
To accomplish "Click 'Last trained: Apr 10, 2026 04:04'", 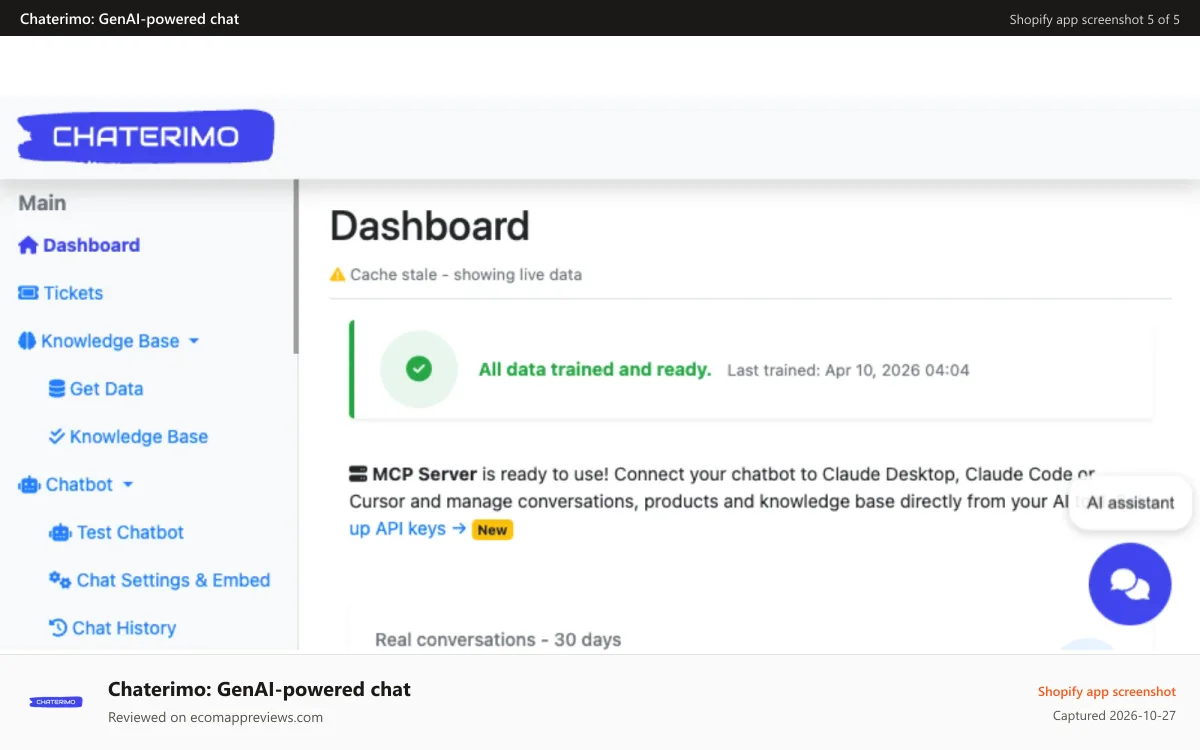I will click(x=848, y=370).
